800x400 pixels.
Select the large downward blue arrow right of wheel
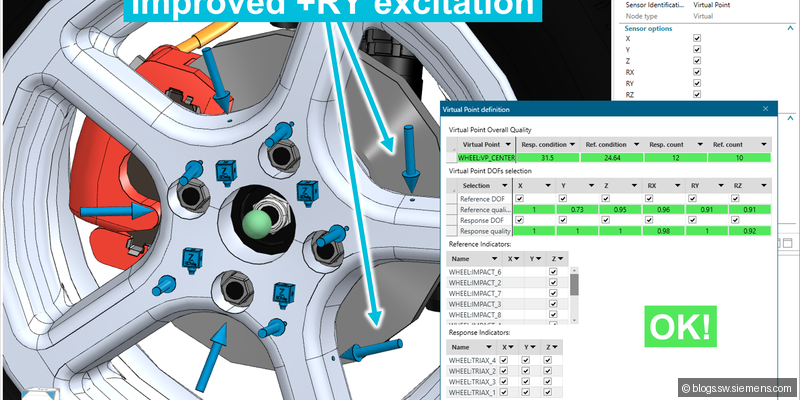(x=410, y=158)
